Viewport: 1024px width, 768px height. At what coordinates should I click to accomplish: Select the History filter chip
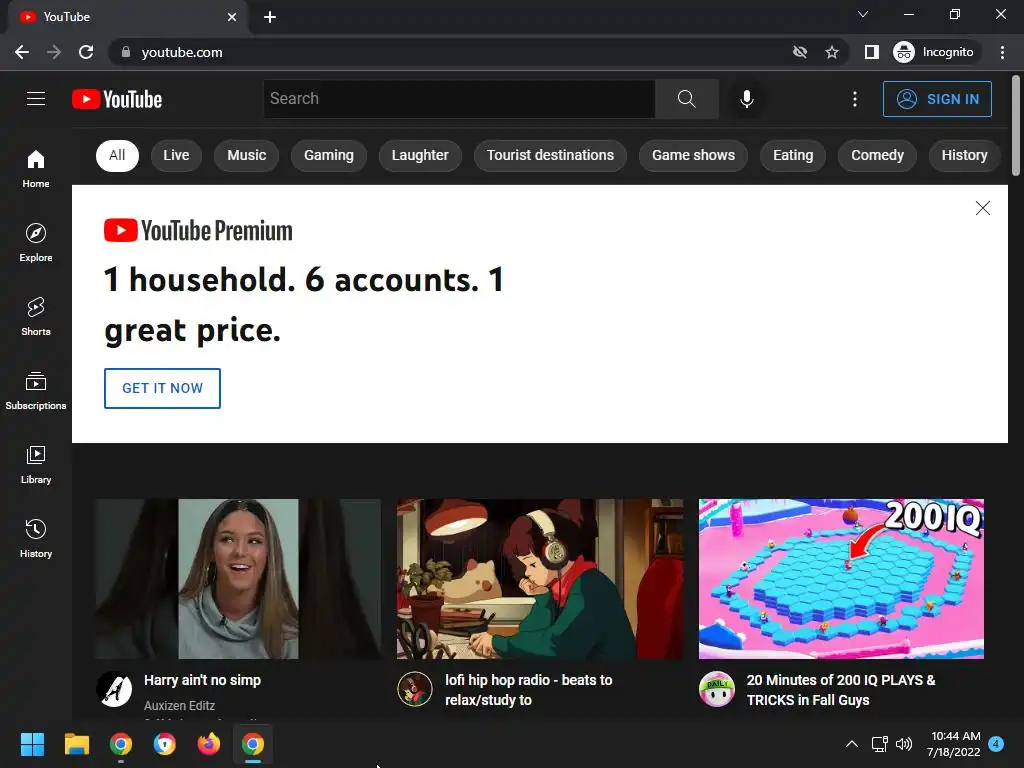964,155
